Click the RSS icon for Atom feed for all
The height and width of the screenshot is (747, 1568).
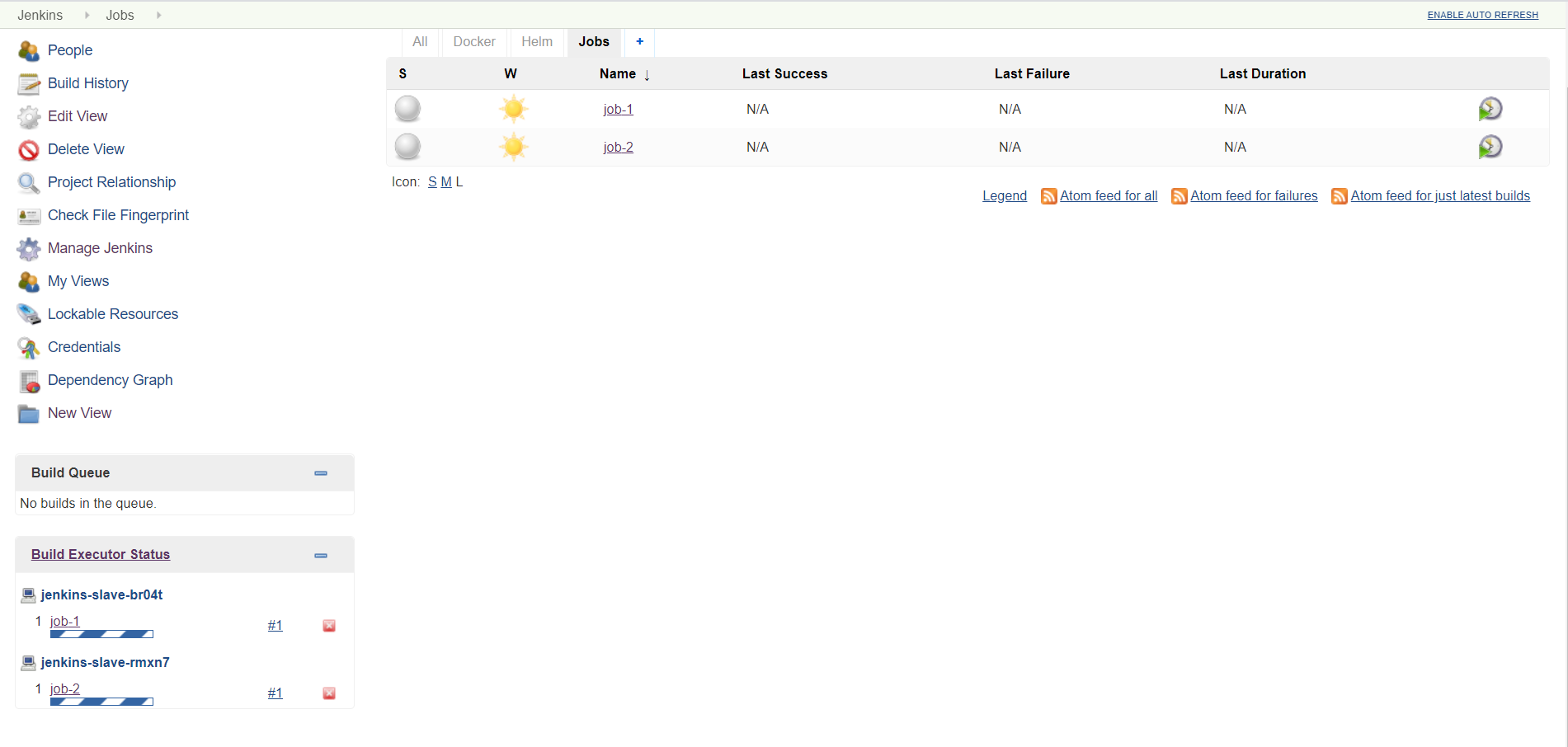[x=1048, y=196]
